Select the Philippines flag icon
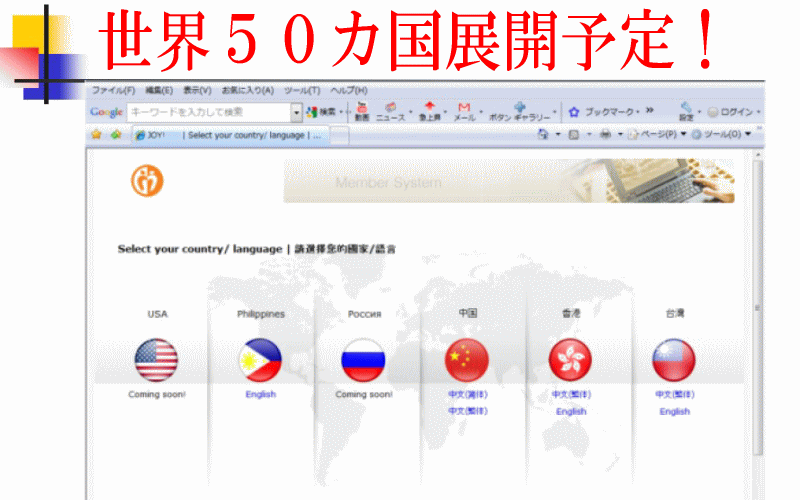The width and height of the screenshot is (800, 500). pos(260,360)
